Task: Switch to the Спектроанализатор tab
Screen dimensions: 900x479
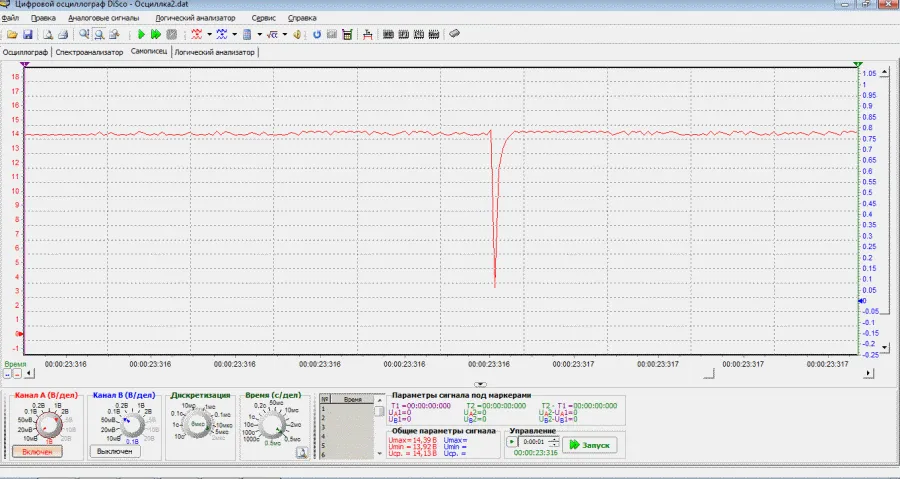Action: coord(89,52)
